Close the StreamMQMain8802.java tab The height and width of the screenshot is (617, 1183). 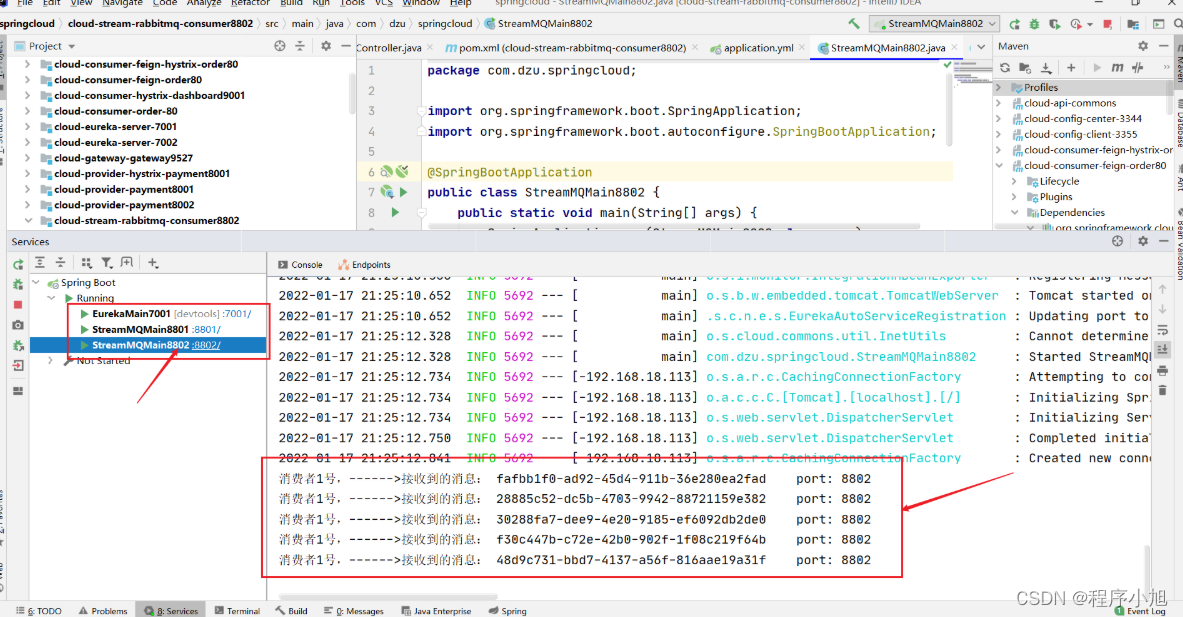pyautogui.click(x=955, y=48)
